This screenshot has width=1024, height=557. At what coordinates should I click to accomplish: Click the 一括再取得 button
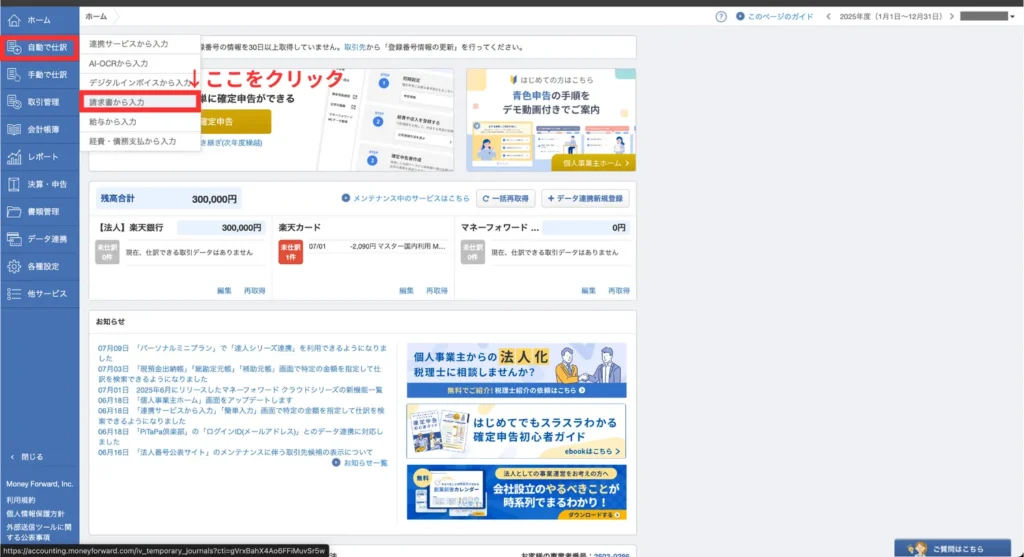[506, 198]
